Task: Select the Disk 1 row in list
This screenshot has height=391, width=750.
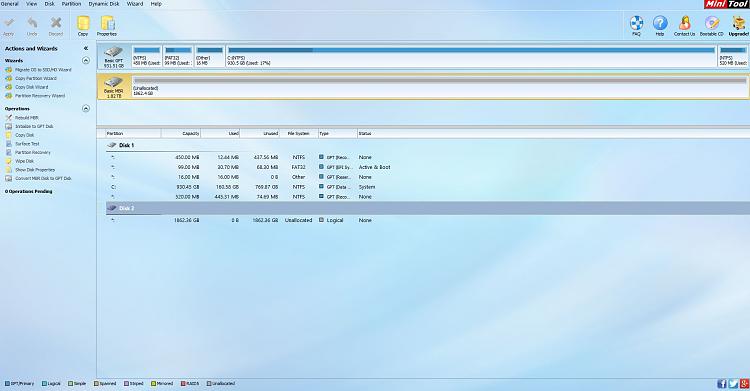Action: tap(428, 145)
